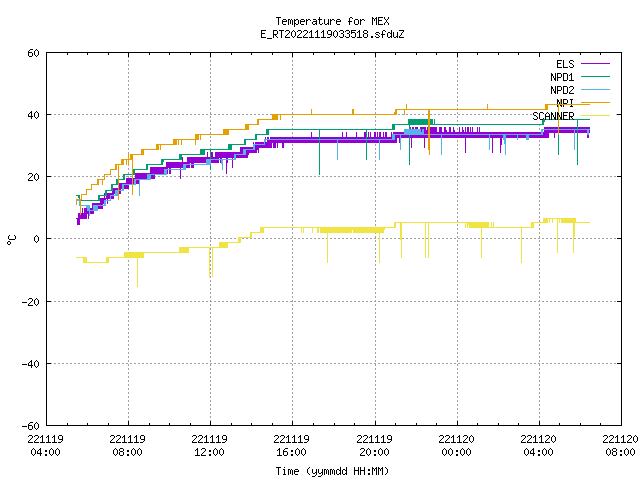Click the 221119 16:00 x-axis tick label
The image size is (640, 480).
pos(291,446)
